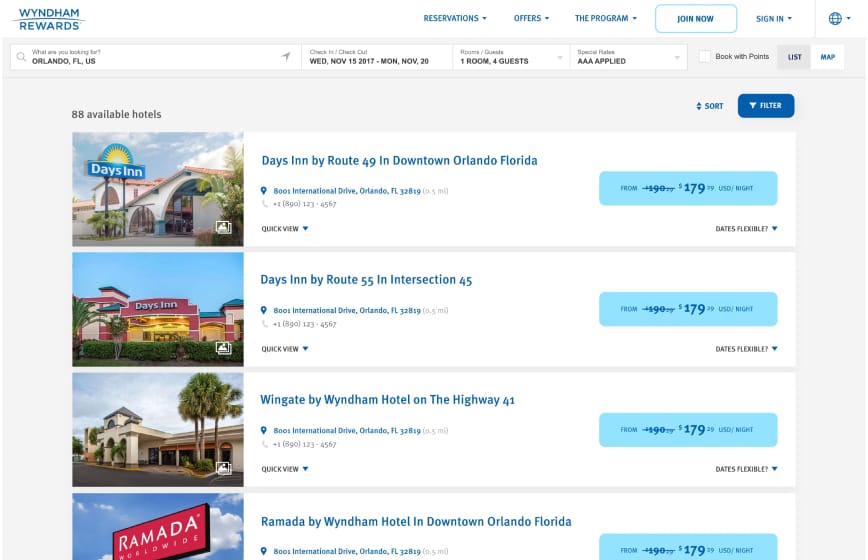Open The Program menu

click(x=606, y=18)
